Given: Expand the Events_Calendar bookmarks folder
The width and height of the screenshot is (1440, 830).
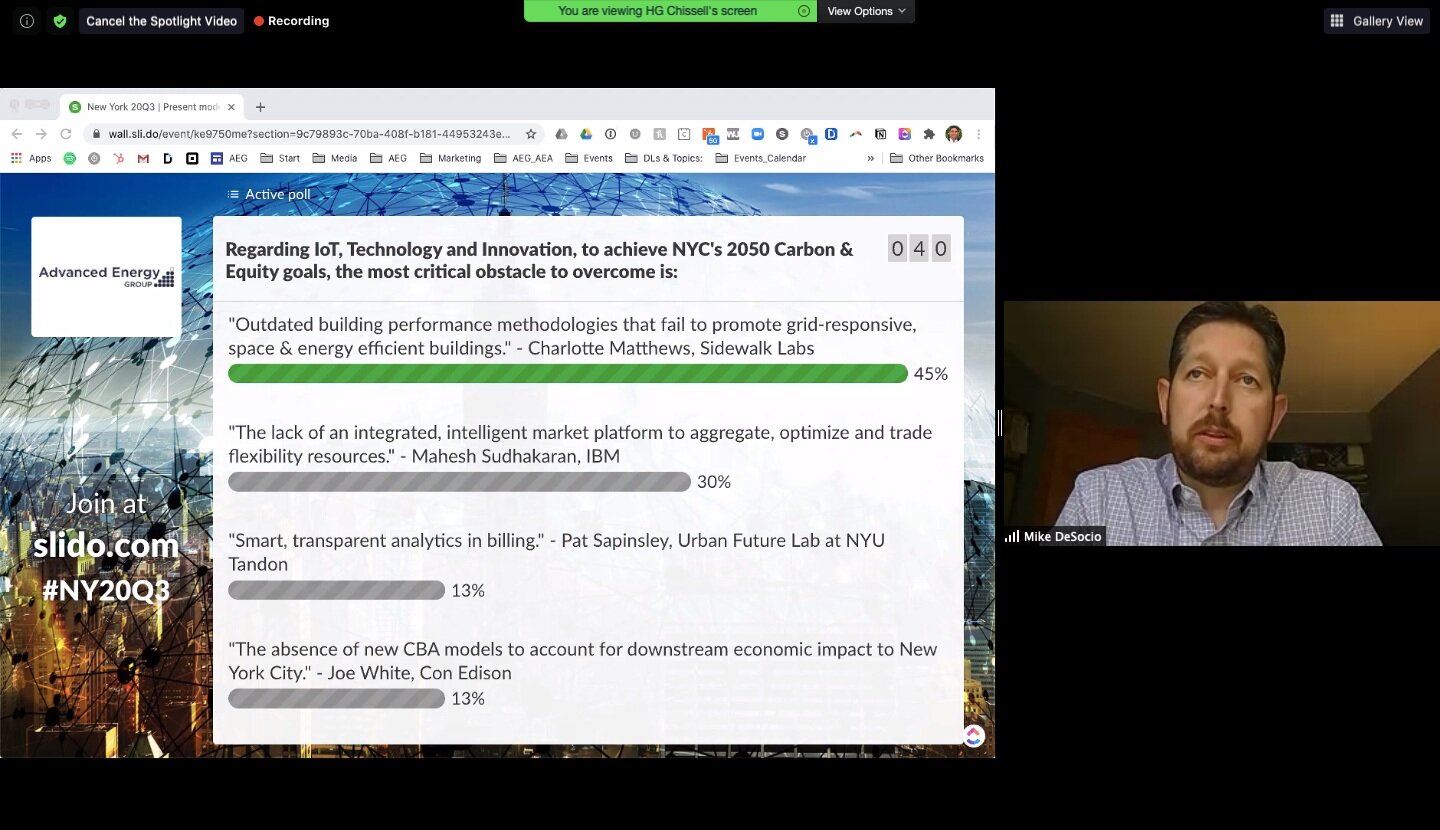Looking at the screenshot, I should click(761, 158).
